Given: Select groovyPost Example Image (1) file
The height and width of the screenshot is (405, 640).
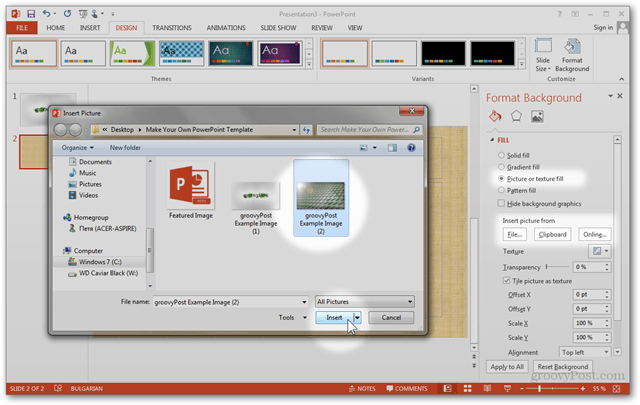Looking at the screenshot, I should coord(256,208).
